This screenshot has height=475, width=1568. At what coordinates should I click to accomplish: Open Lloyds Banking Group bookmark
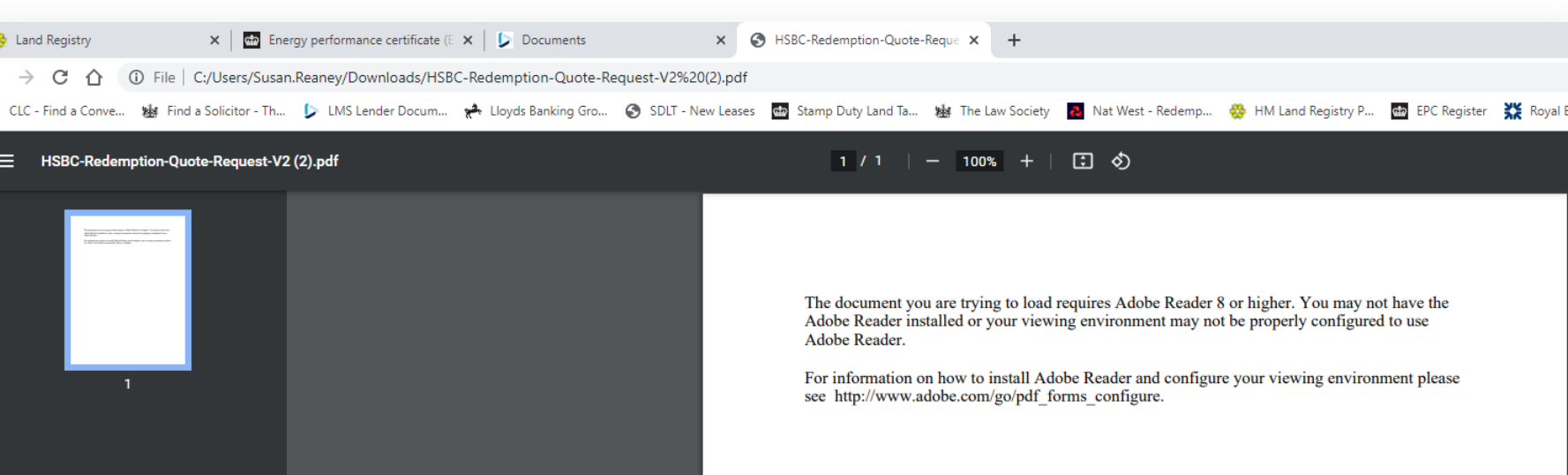[536, 111]
